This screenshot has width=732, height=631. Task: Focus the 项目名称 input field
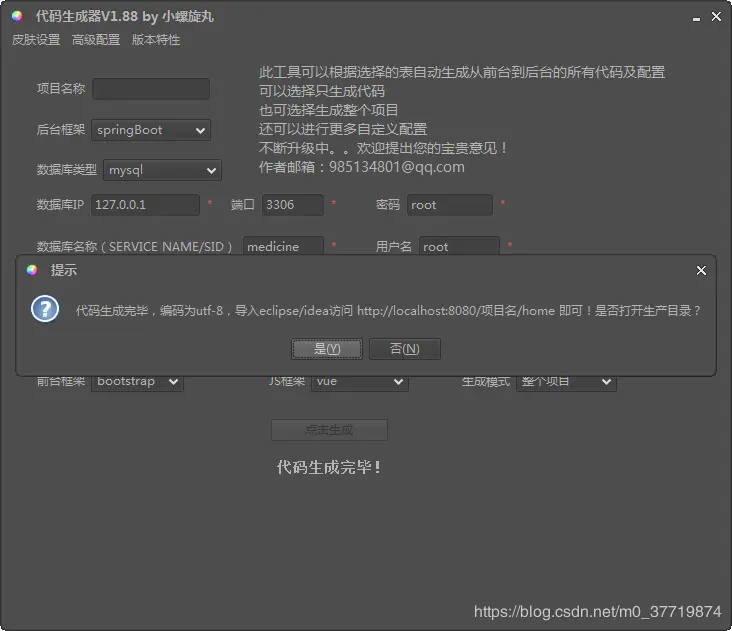pos(151,89)
